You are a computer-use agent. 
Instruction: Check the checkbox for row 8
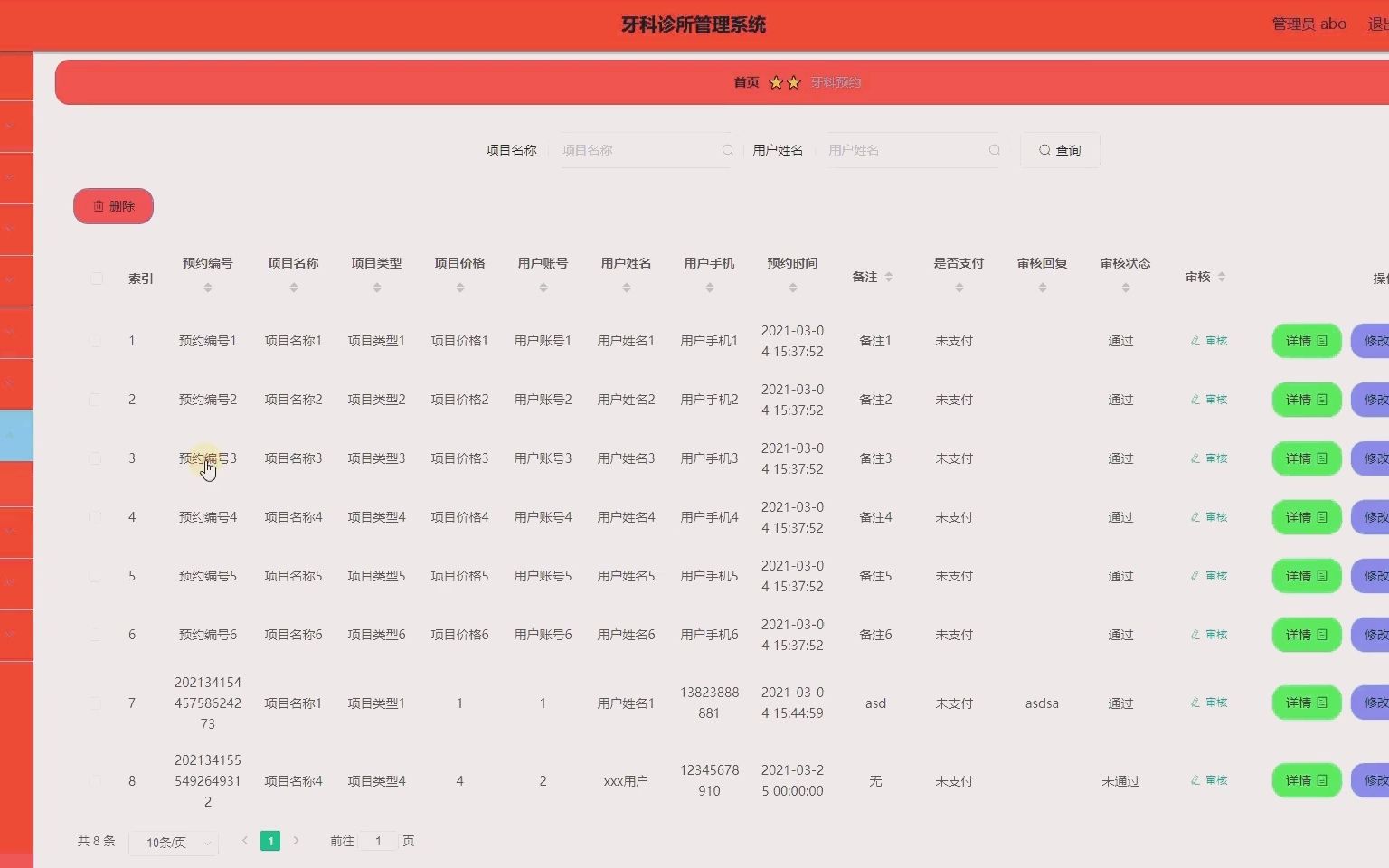pyautogui.click(x=95, y=780)
